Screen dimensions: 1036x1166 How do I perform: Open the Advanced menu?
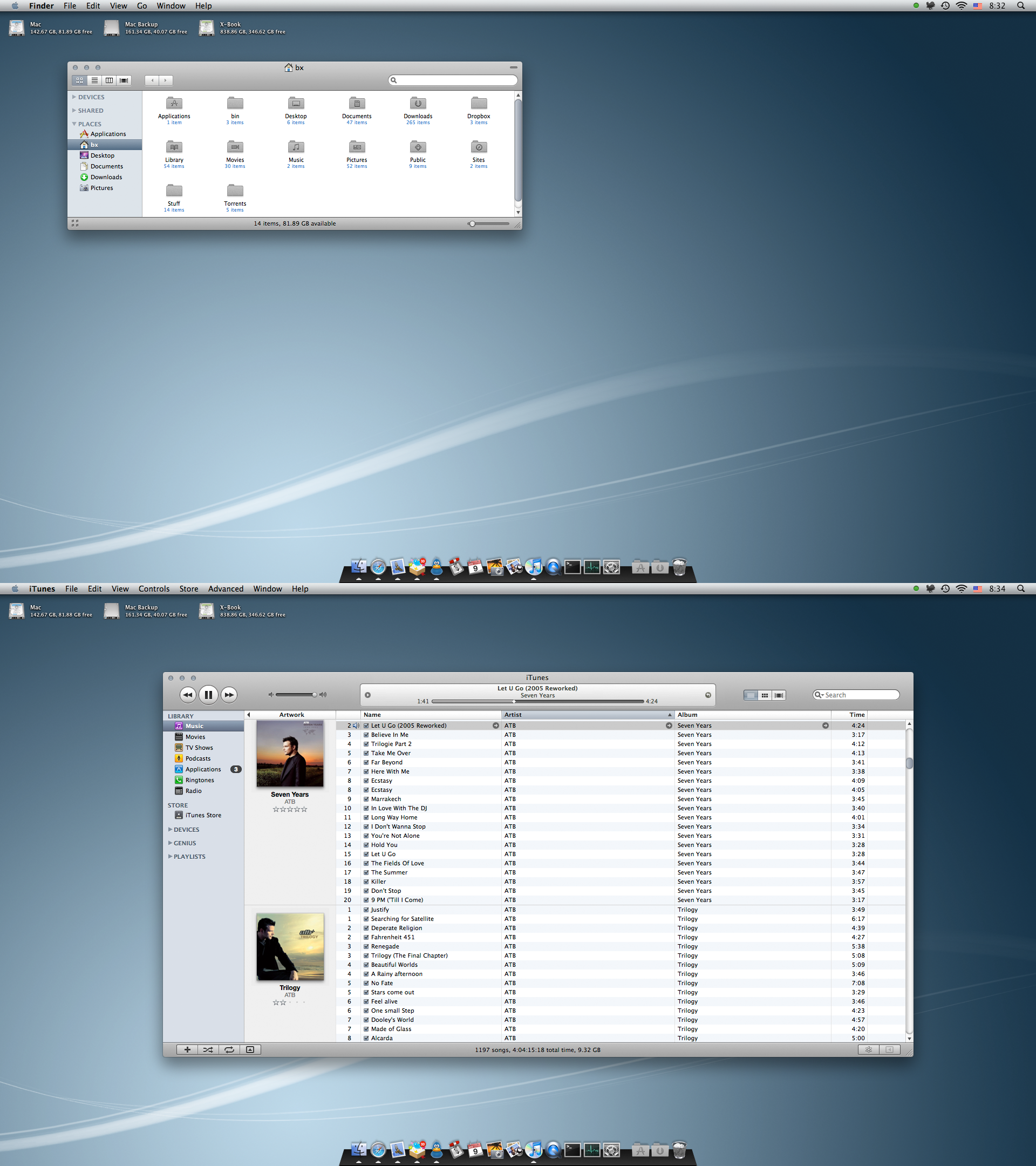226,589
